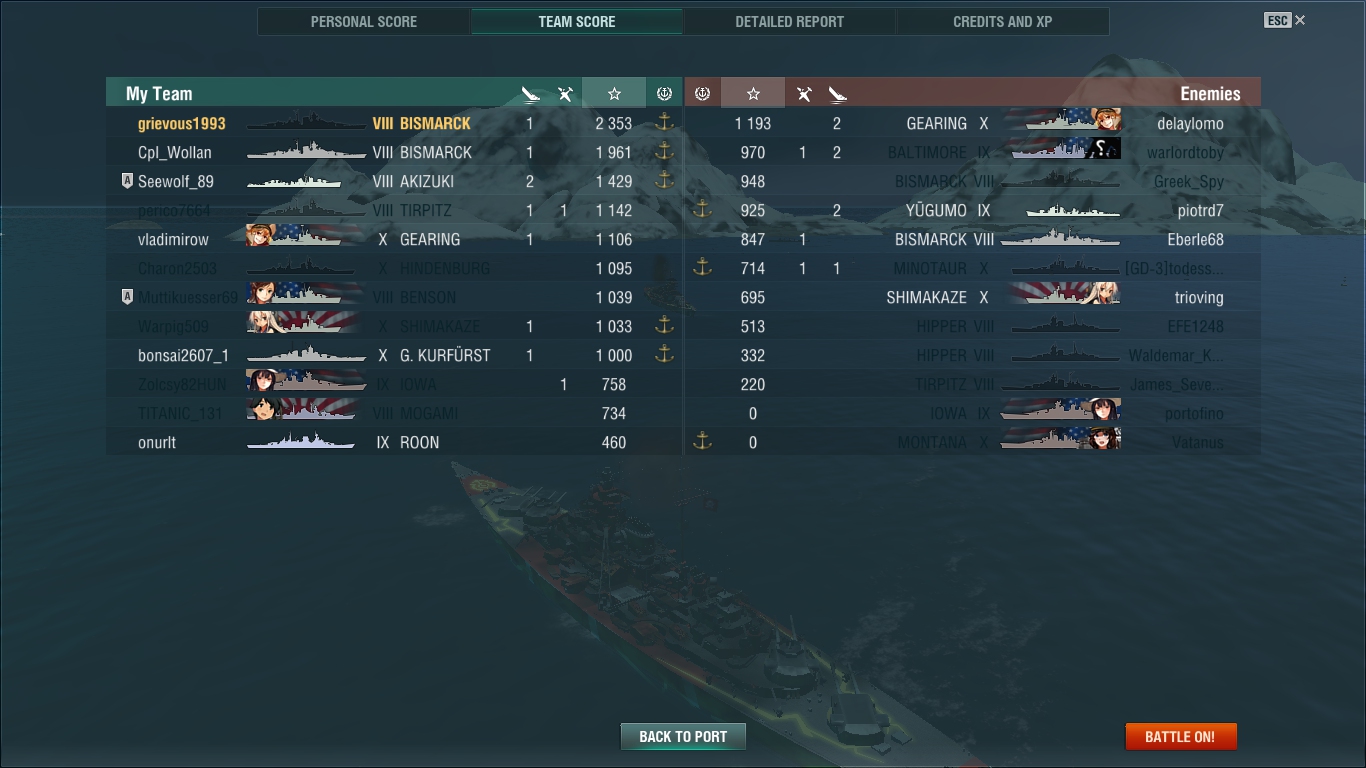
Task: Open the Personal Score tab
Action: tap(364, 21)
